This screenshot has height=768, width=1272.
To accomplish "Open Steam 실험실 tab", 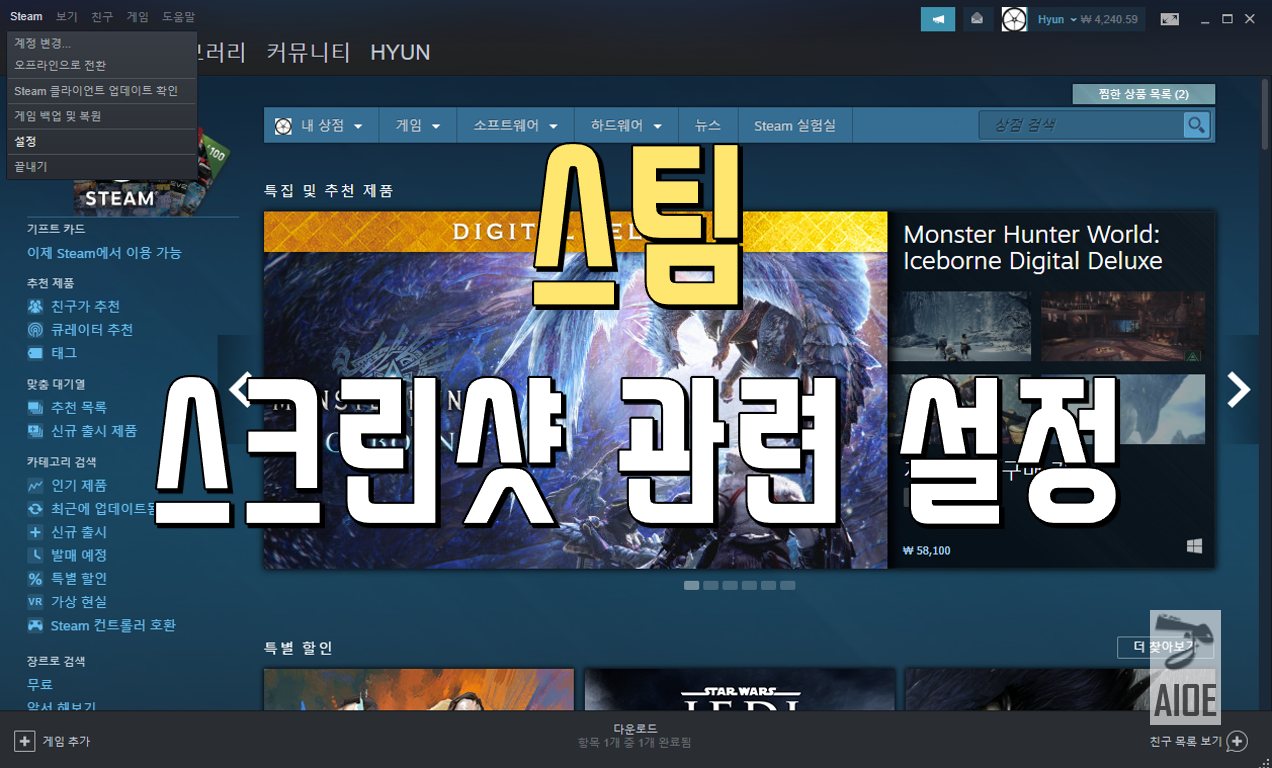I will 795,126.
